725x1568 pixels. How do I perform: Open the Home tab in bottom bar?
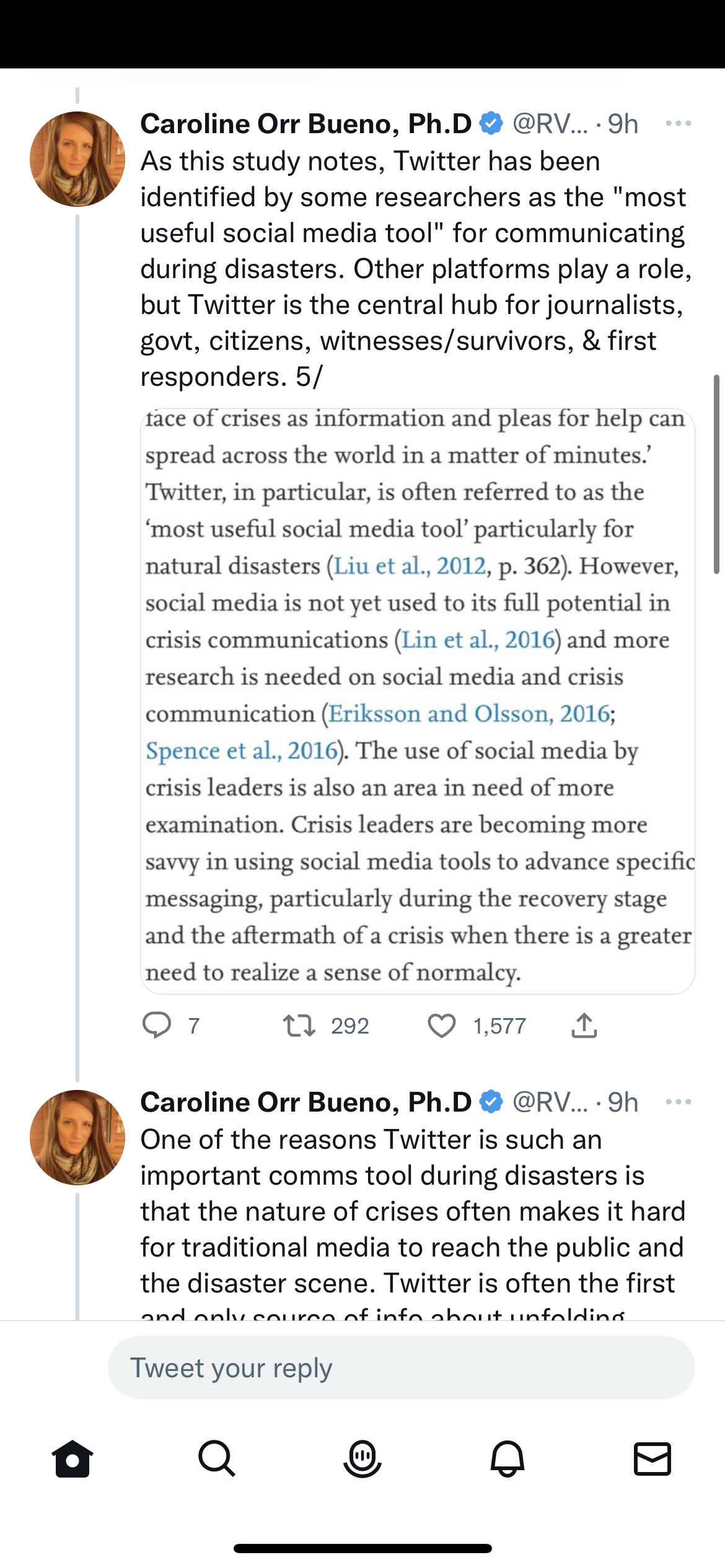click(72, 1459)
